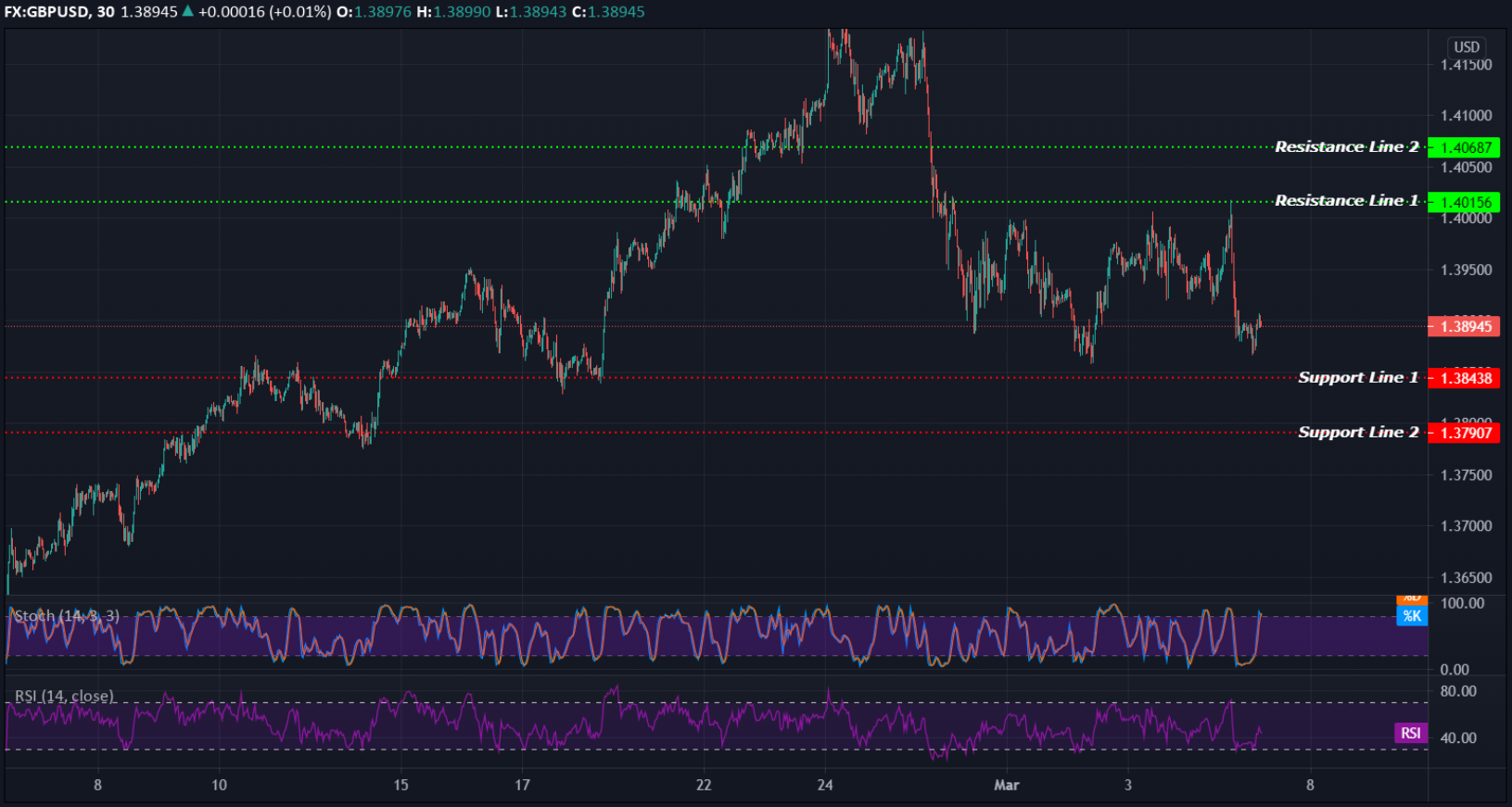This screenshot has height=807, width=1512.
Task: Click the 10 date label on time axis
Action: coord(219,785)
